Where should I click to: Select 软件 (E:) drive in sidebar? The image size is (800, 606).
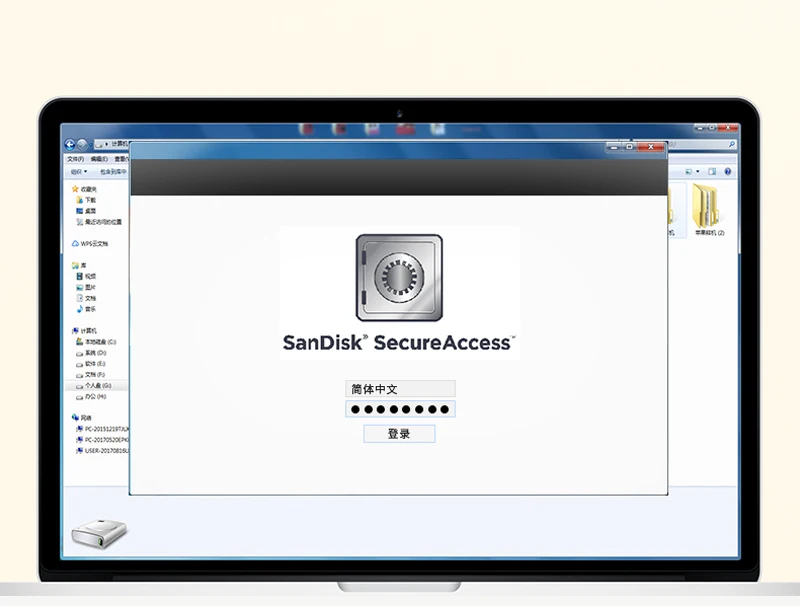(x=91, y=364)
